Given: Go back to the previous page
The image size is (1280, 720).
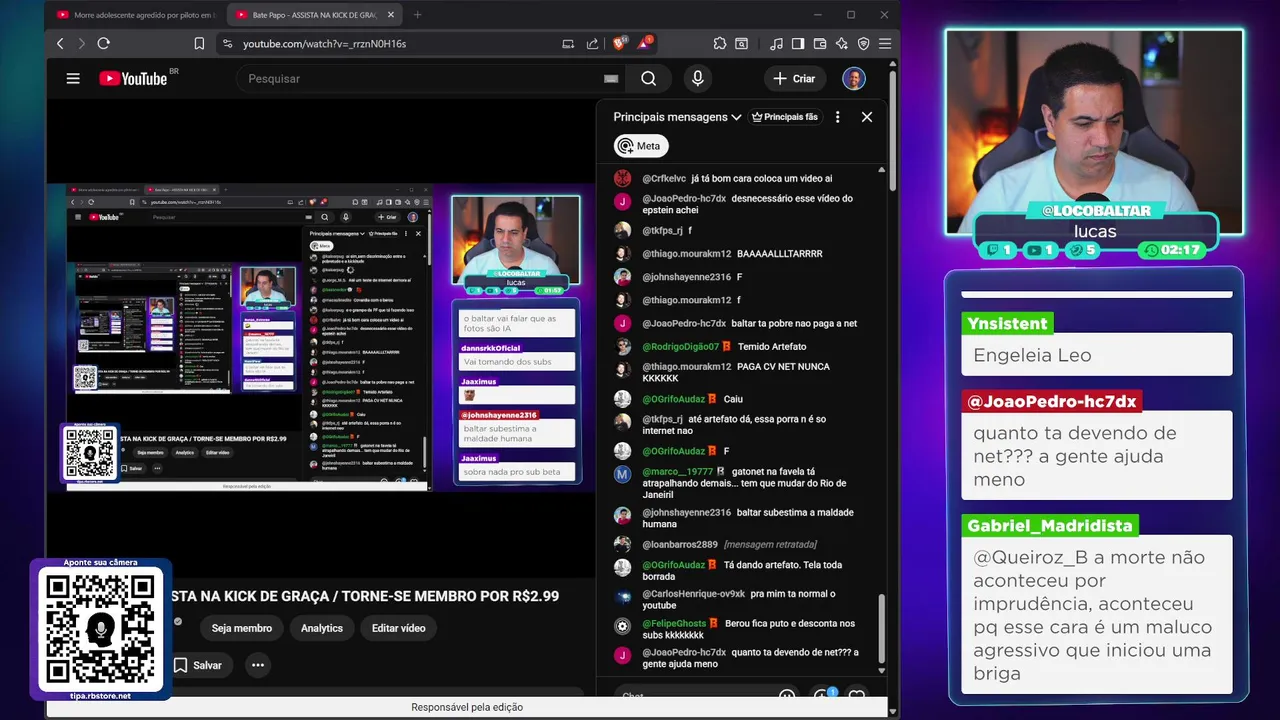Looking at the screenshot, I should (60, 44).
